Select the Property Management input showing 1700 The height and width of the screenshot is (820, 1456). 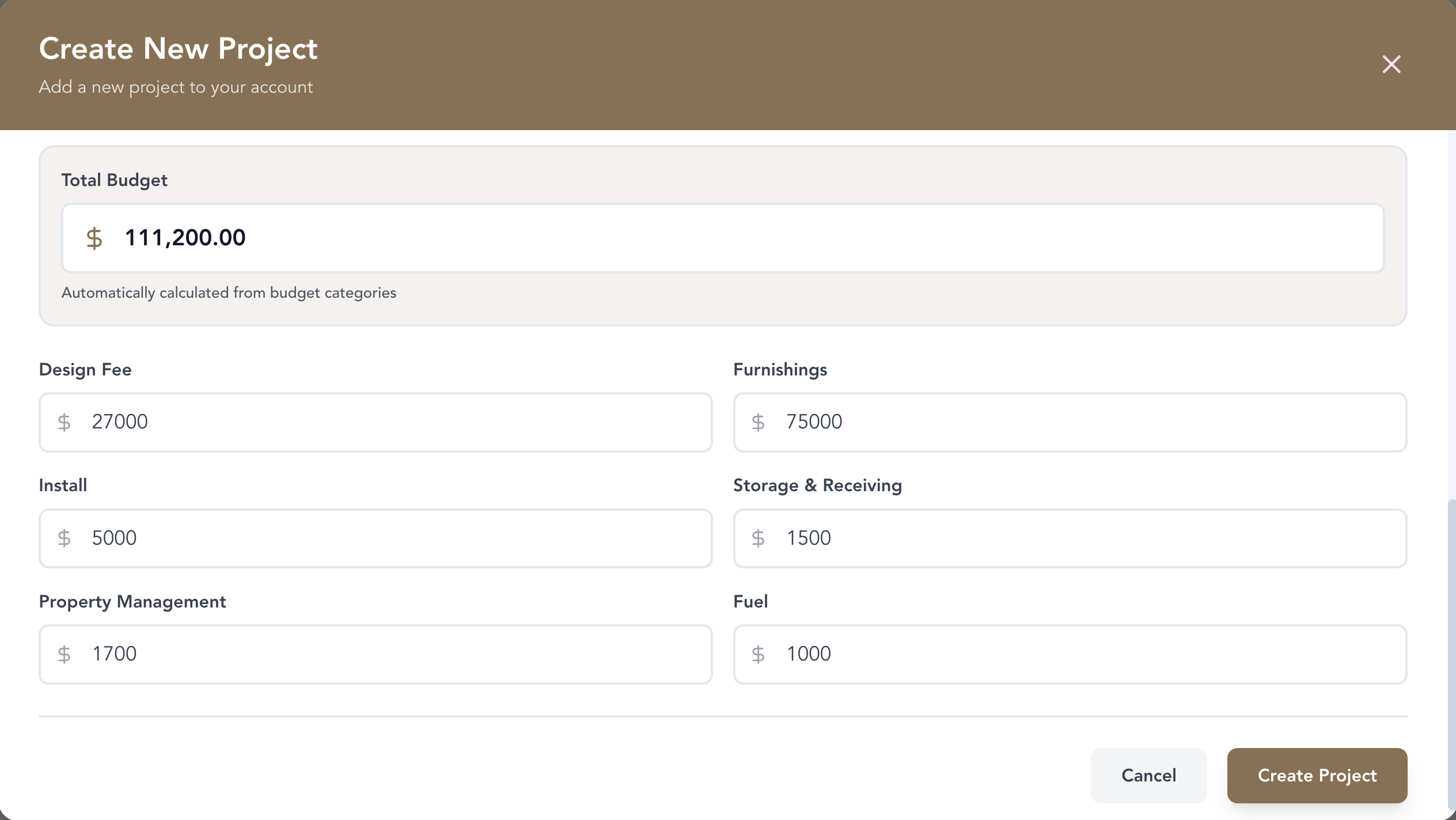point(376,654)
